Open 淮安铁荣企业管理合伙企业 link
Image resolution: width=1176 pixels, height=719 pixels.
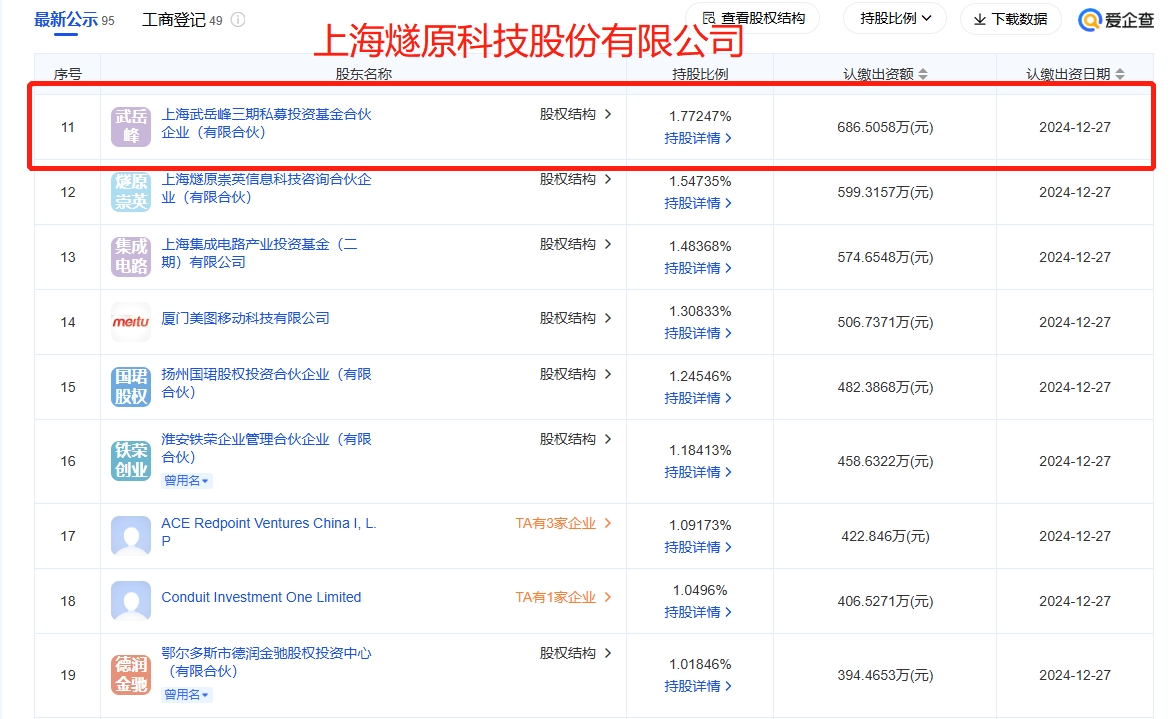266,448
